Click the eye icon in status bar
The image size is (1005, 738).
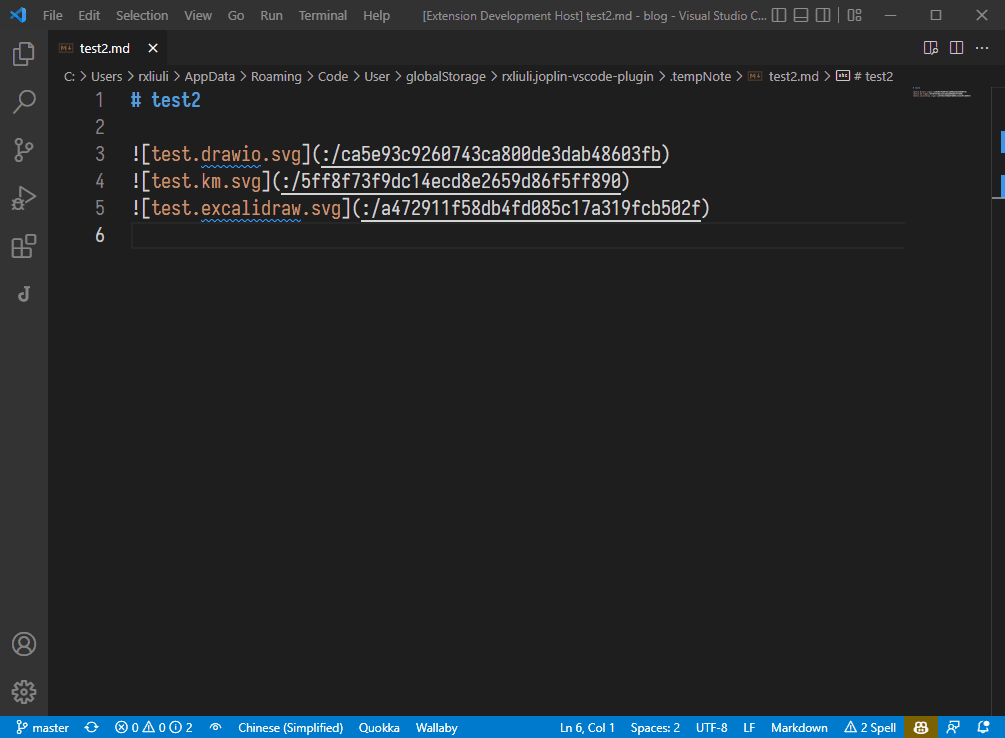tap(215, 728)
